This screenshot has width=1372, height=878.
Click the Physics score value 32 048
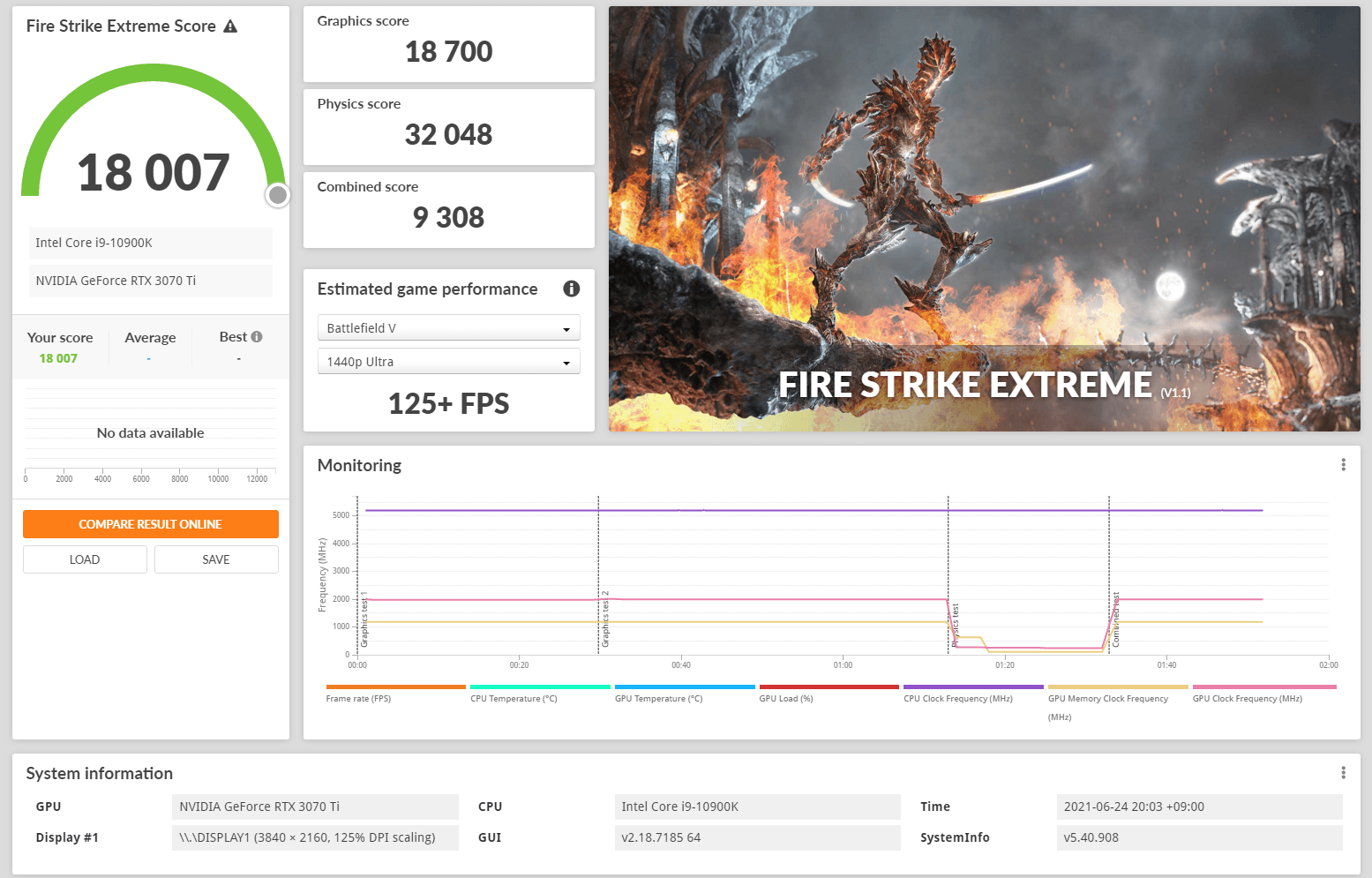tap(448, 134)
